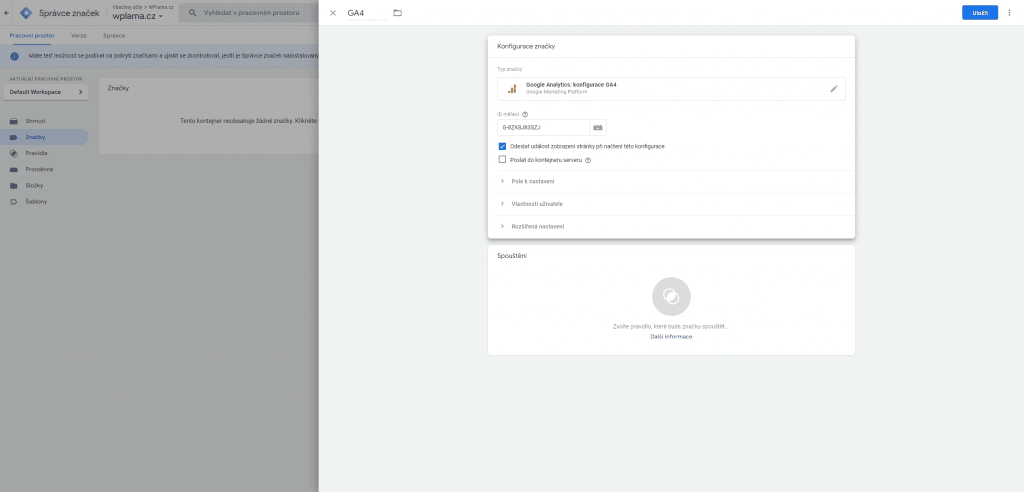Image resolution: width=1024 pixels, height=492 pixels.
Task: Go back with the arrow icon
Action: 7,12
